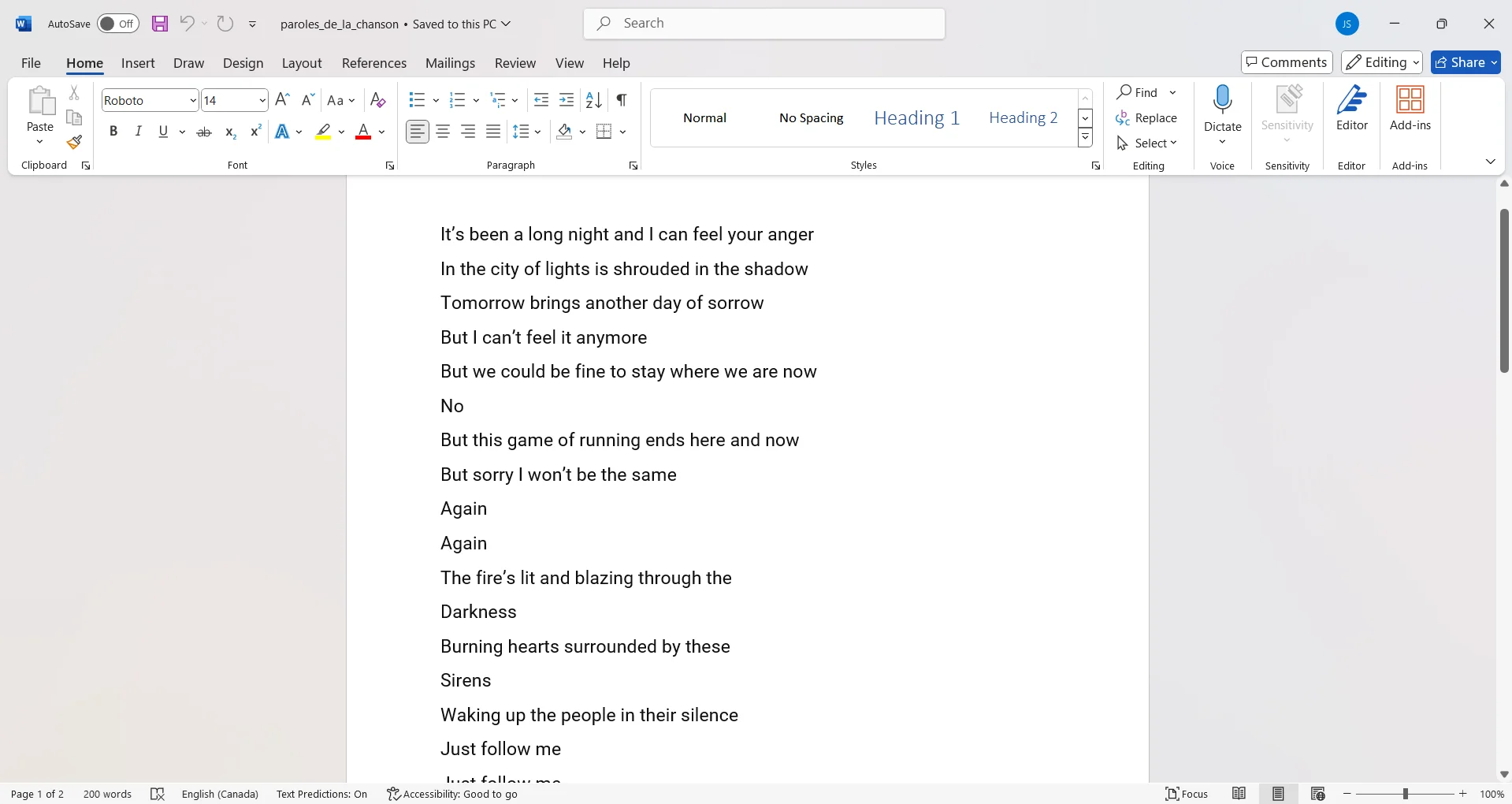This screenshot has height=804, width=1512.
Task: Click the Save icon in title bar
Action: (x=160, y=24)
